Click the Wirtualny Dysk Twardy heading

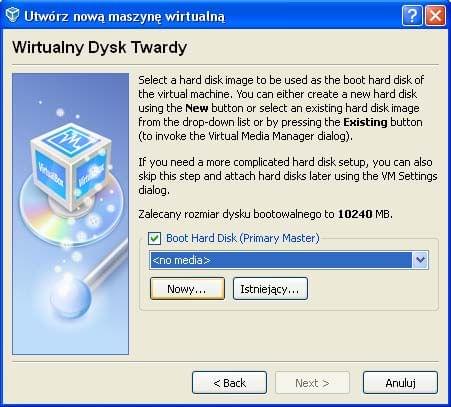click(99, 48)
